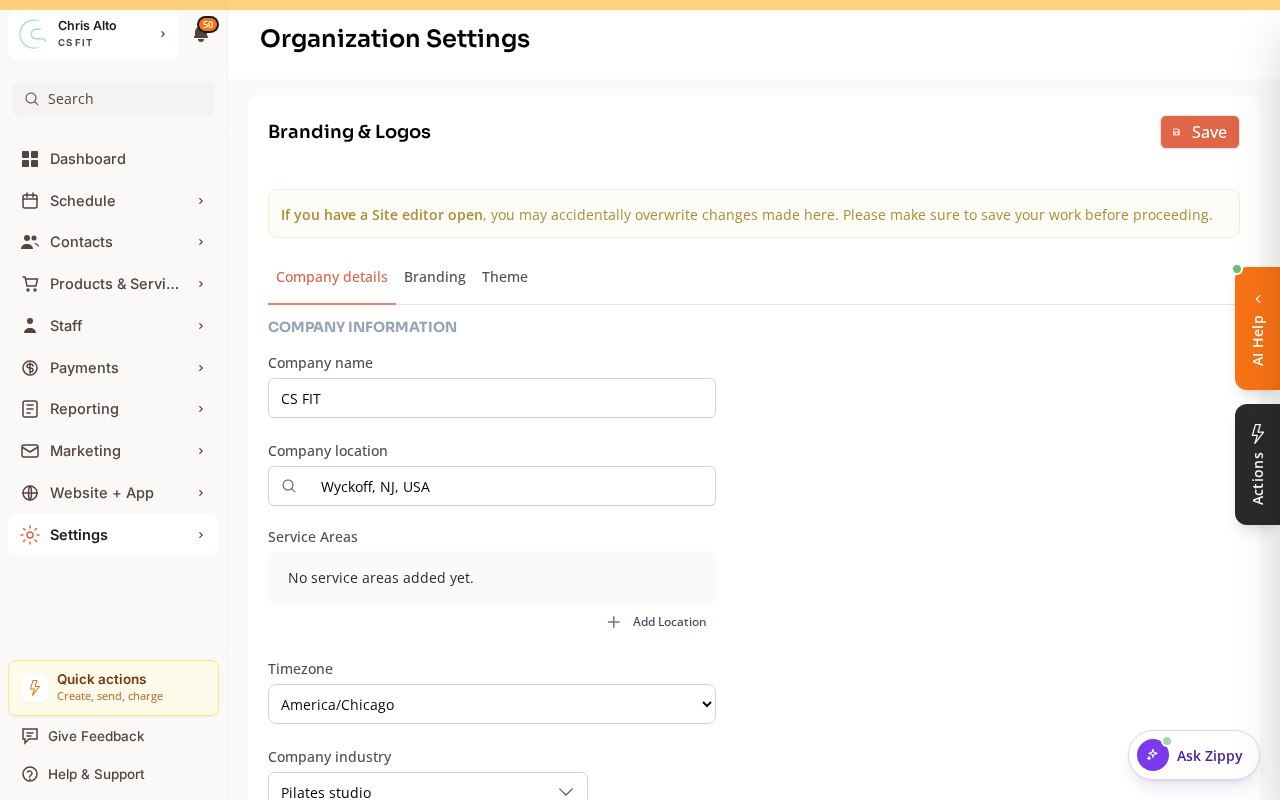Open the Company industry dropdown
The width and height of the screenshot is (1280, 800).
coord(428,787)
